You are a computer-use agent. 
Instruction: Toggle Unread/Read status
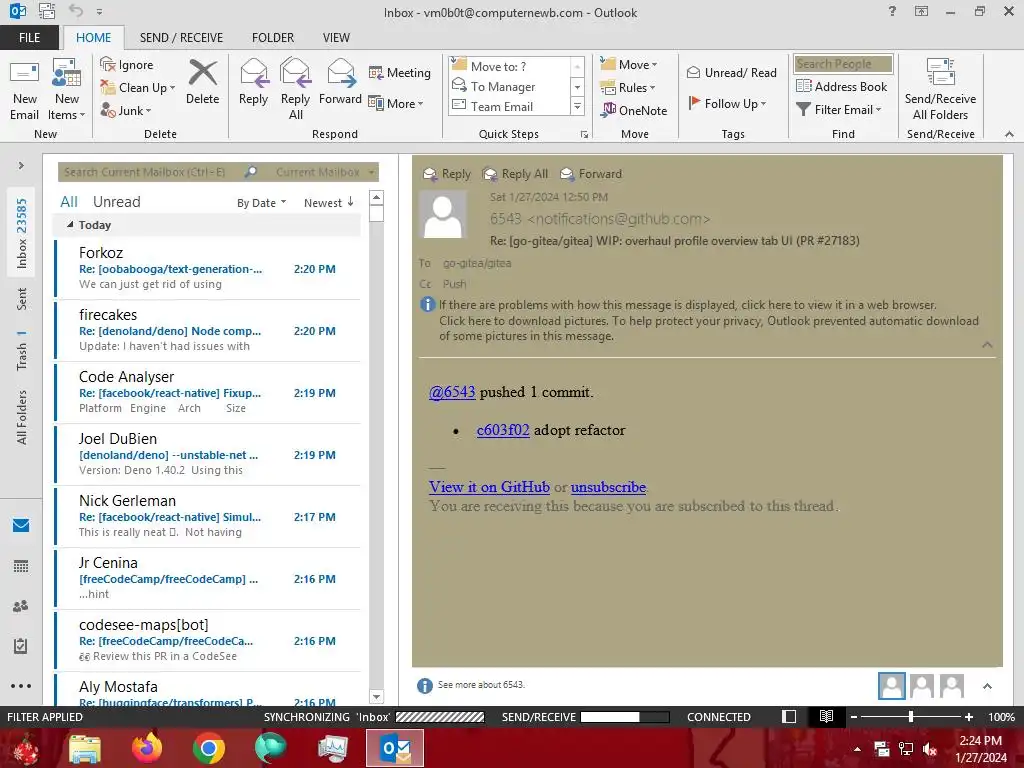[x=731, y=72]
